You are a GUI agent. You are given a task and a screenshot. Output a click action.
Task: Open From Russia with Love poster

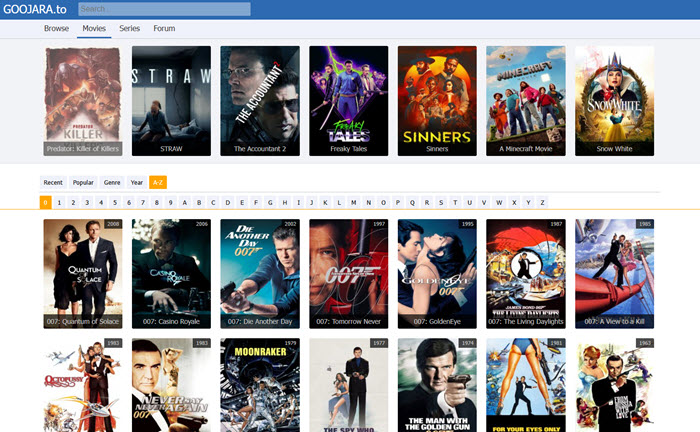tap(614, 385)
